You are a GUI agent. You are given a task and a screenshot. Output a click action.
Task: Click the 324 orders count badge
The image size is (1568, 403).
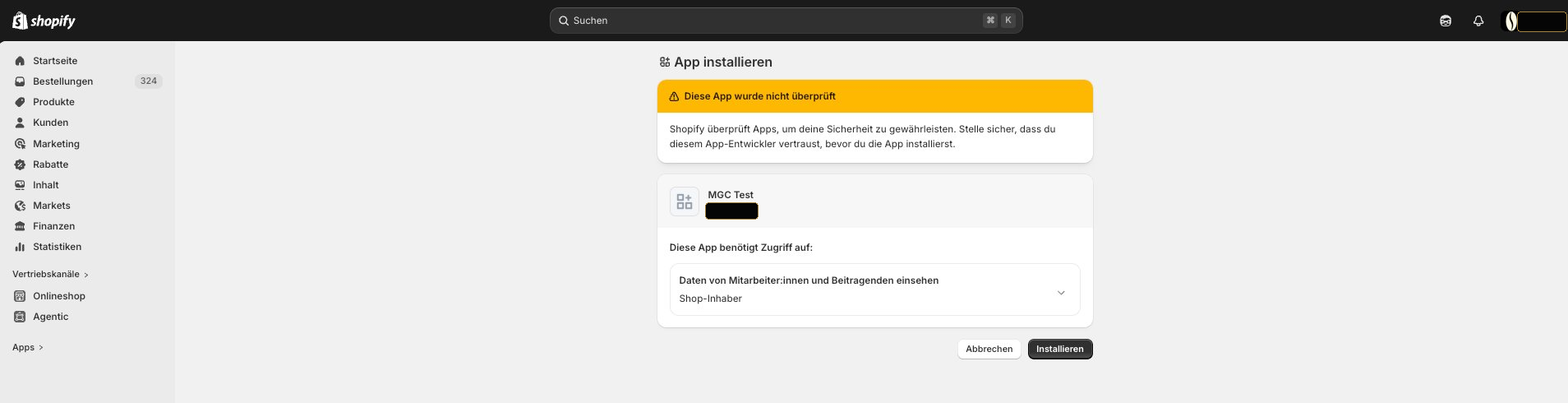[x=149, y=81]
